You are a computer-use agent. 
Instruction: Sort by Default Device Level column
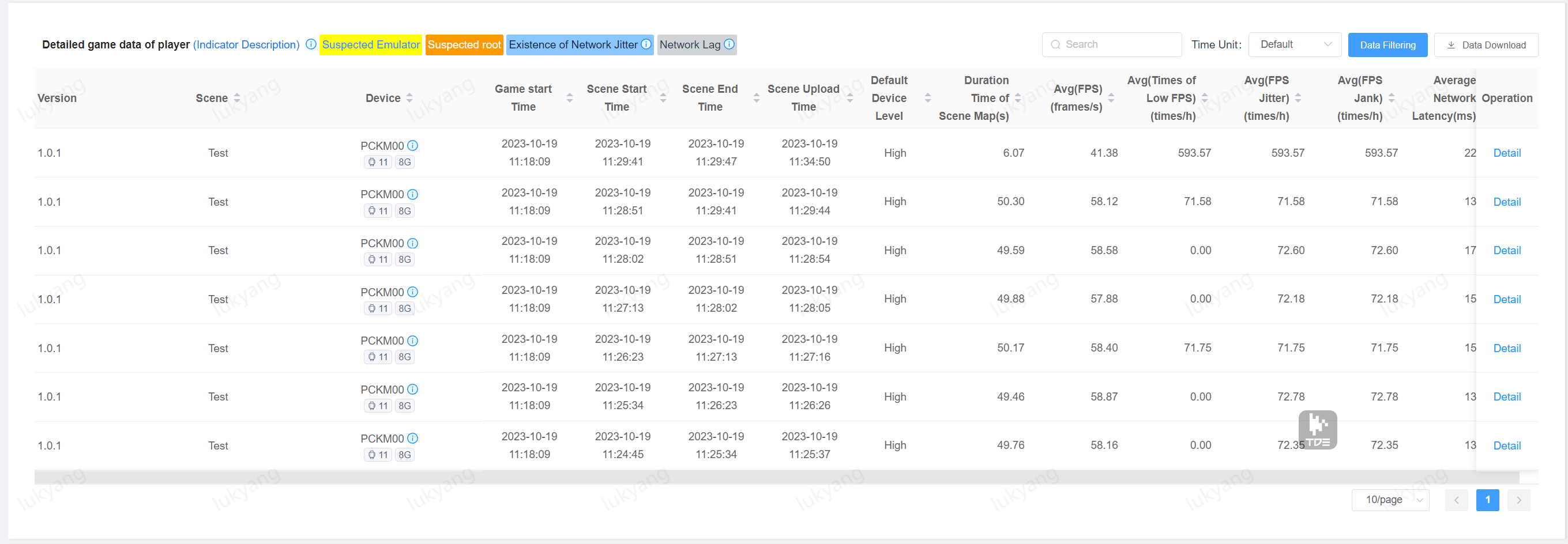pyautogui.click(x=928, y=98)
